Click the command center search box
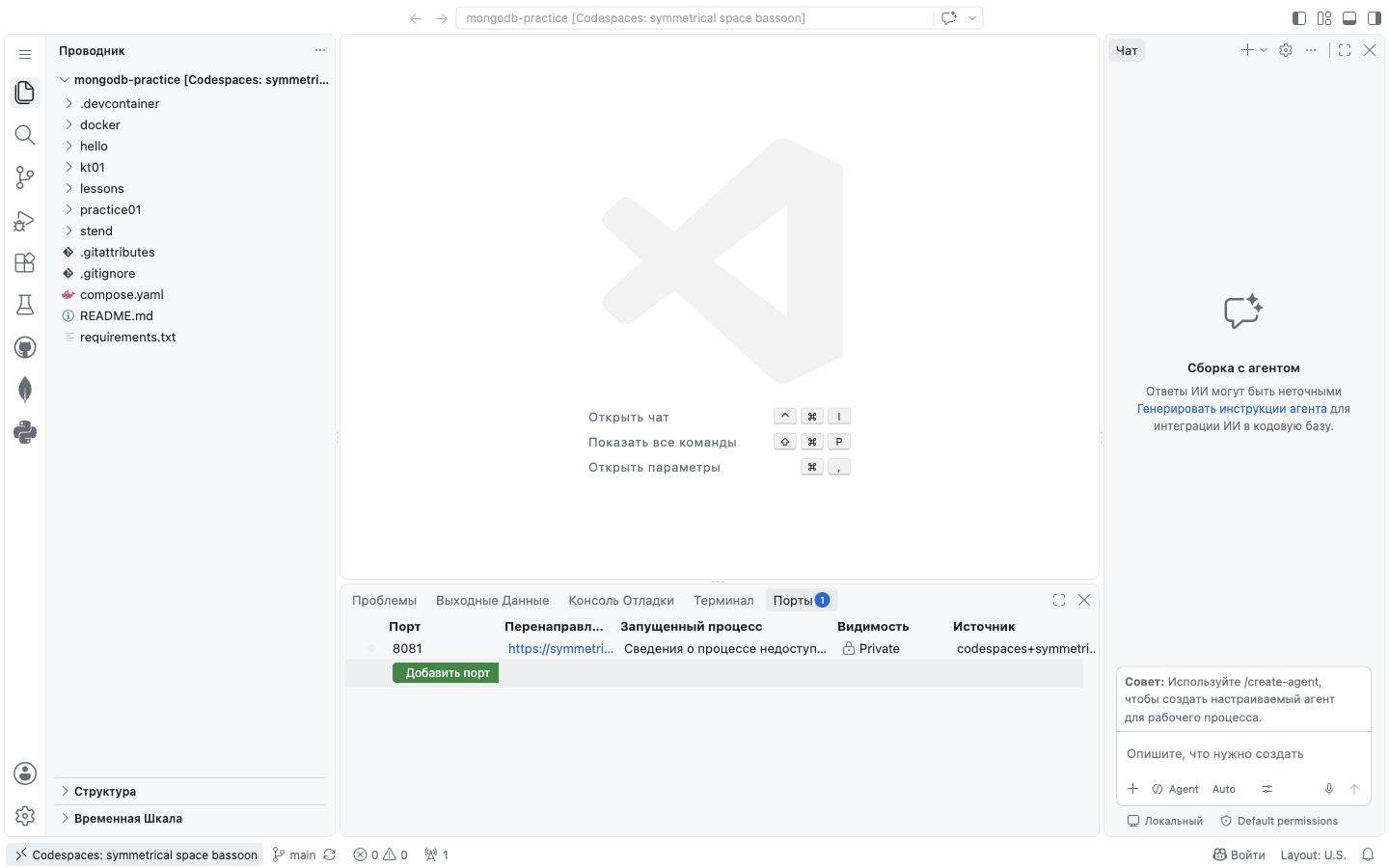 [694, 18]
